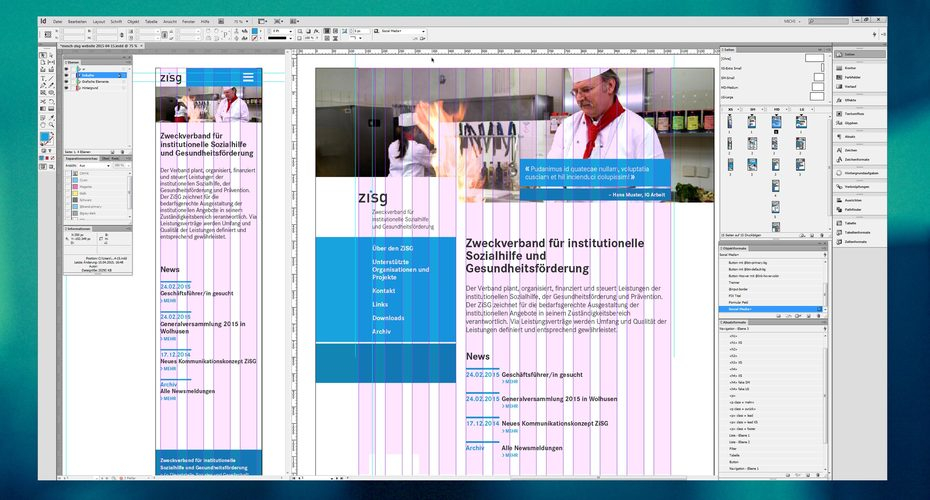930x500 pixels.
Task: Select the Line tool in the toolbox
Action: coord(50,78)
